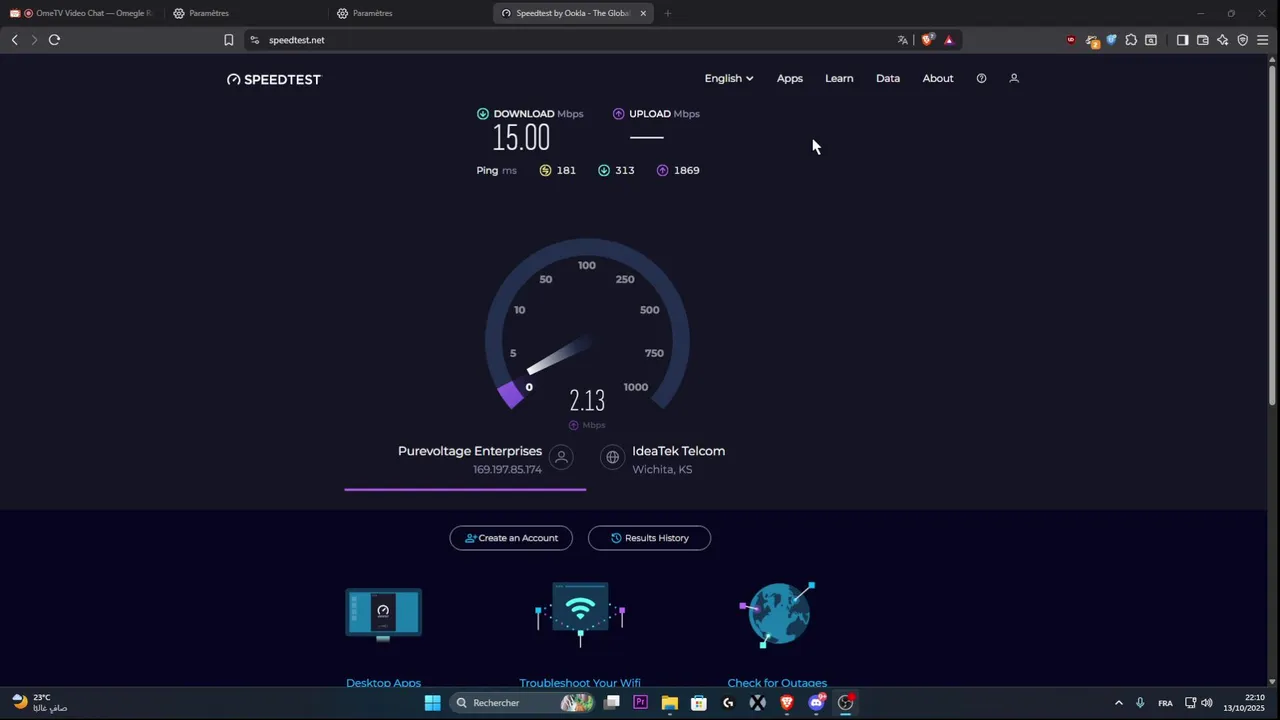The height and width of the screenshot is (720, 1280).
Task: Close the Speedtest by Ookla tab
Action: (643, 13)
